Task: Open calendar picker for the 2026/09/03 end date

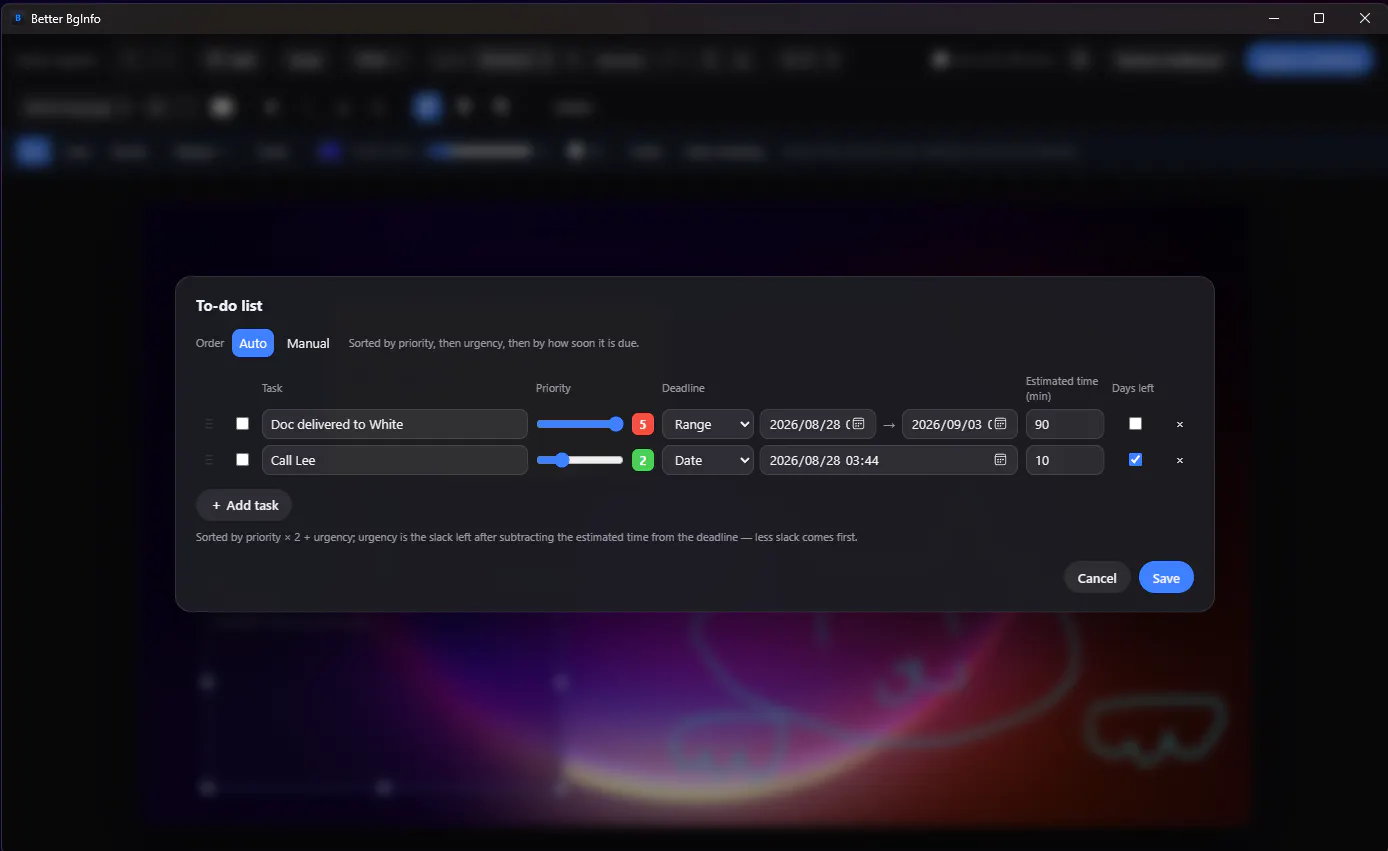Action: click(x=1000, y=424)
